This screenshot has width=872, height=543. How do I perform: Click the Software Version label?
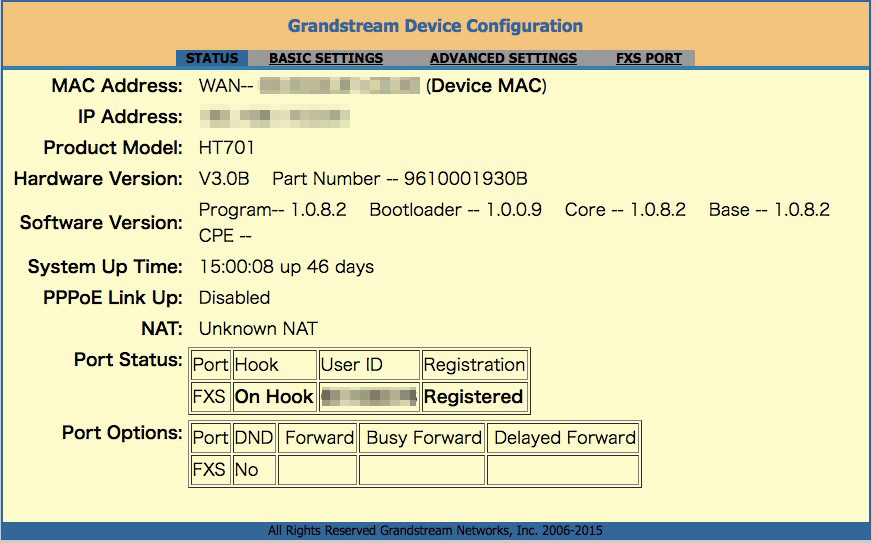pos(101,223)
